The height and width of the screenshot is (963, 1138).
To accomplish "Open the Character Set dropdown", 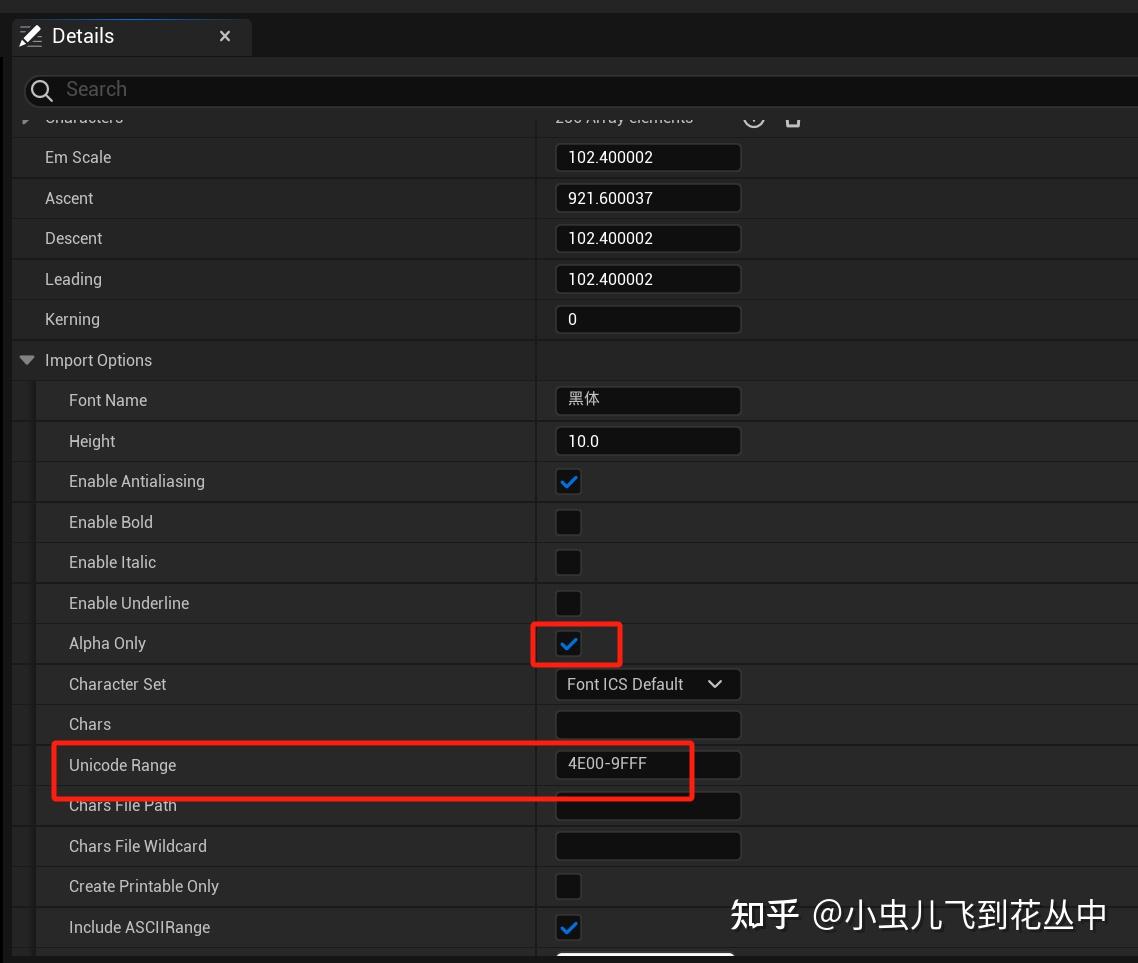I will [648, 684].
